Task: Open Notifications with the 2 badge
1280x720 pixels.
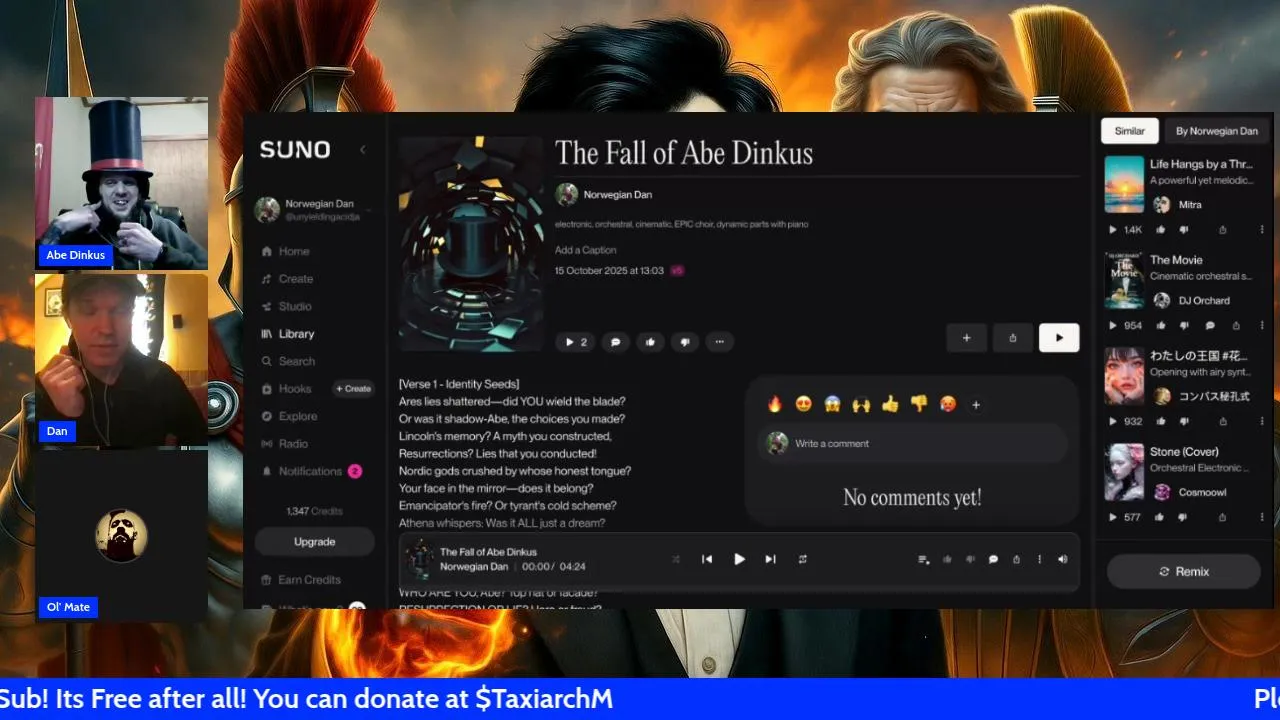Action: coord(311,471)
